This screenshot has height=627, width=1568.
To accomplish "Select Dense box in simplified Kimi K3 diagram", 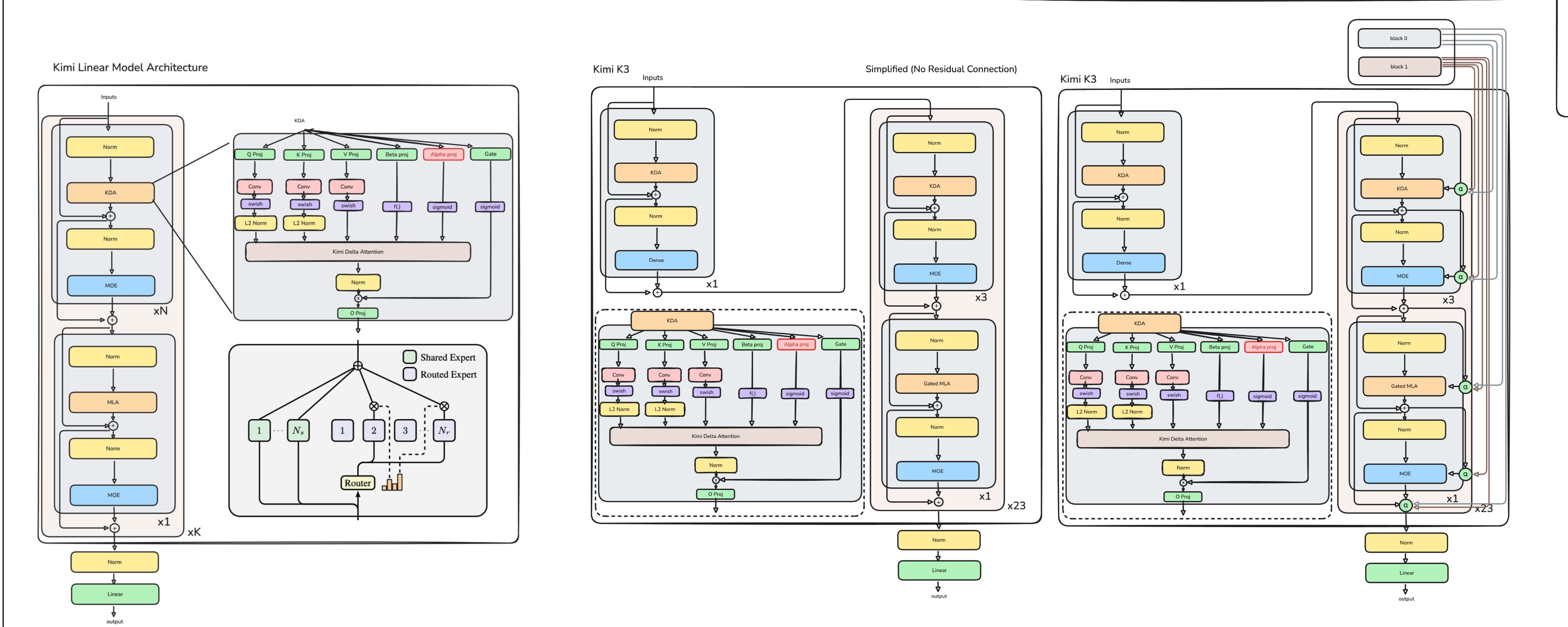I will tap(656, 260).
